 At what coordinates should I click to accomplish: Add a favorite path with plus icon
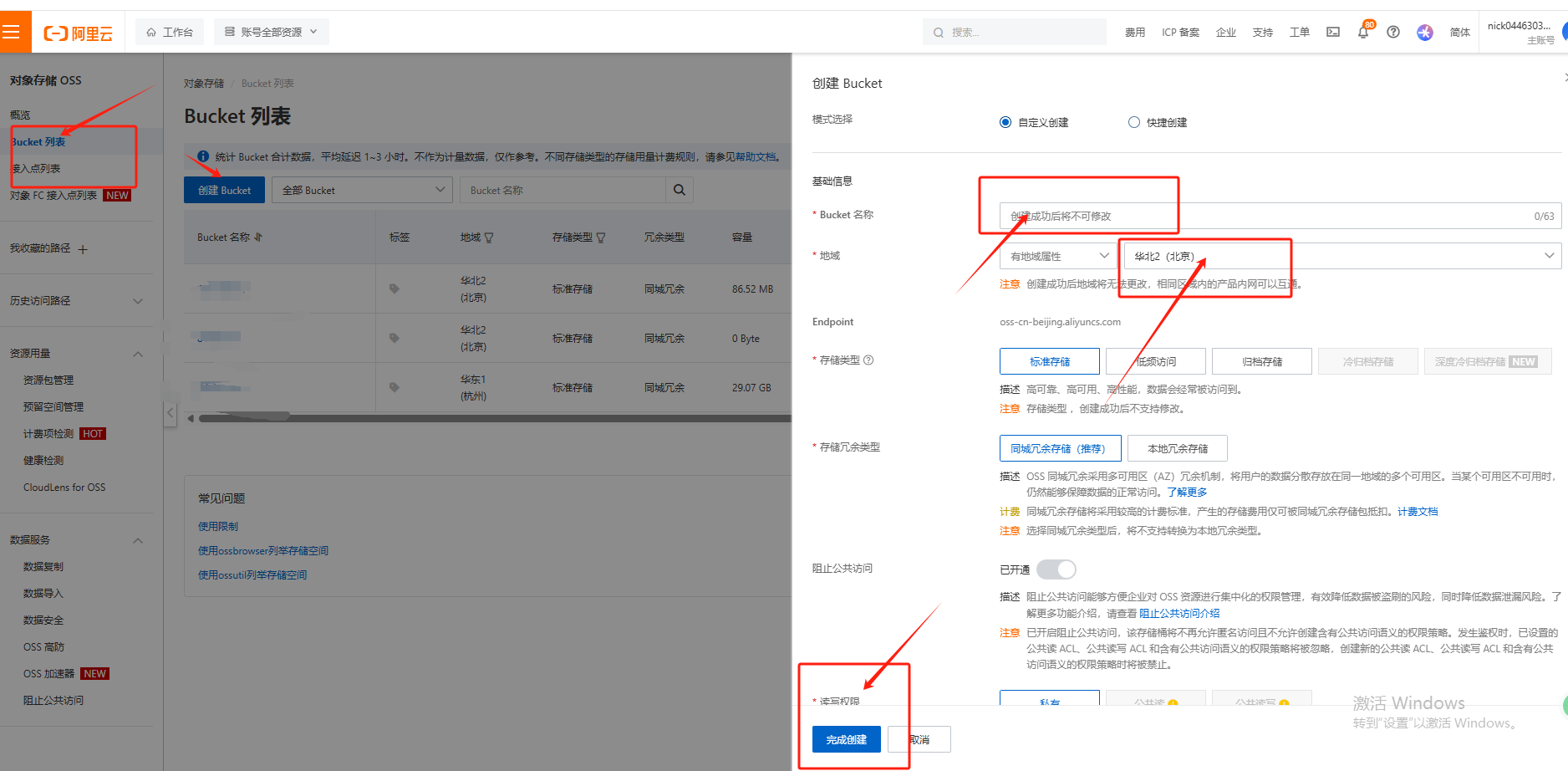(x=83, y=249)
